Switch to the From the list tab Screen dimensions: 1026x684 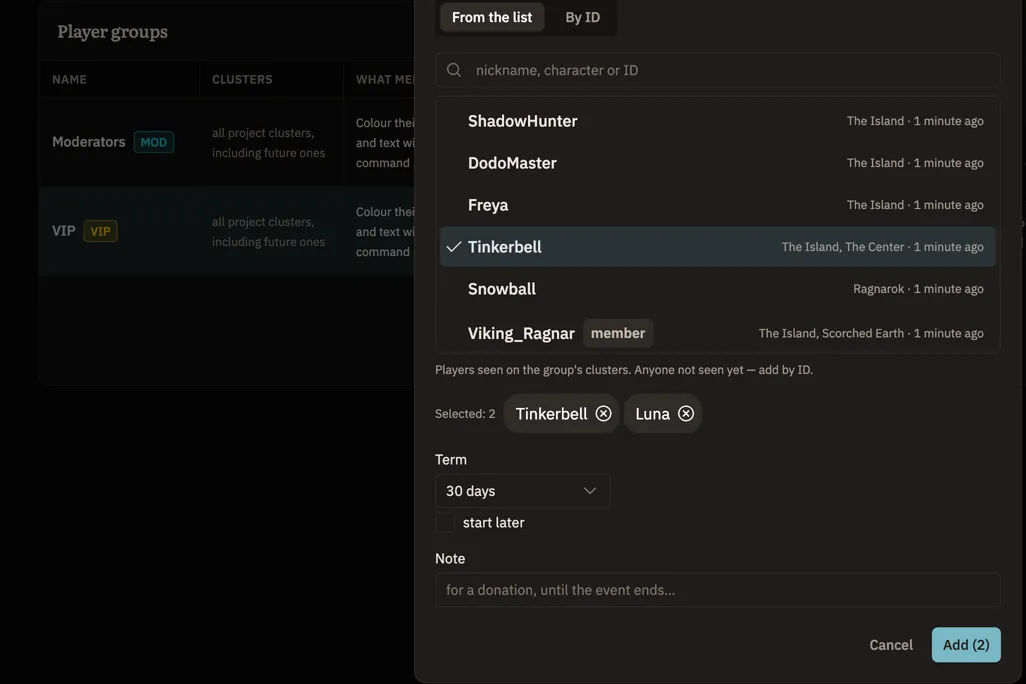tap(492, 18)
